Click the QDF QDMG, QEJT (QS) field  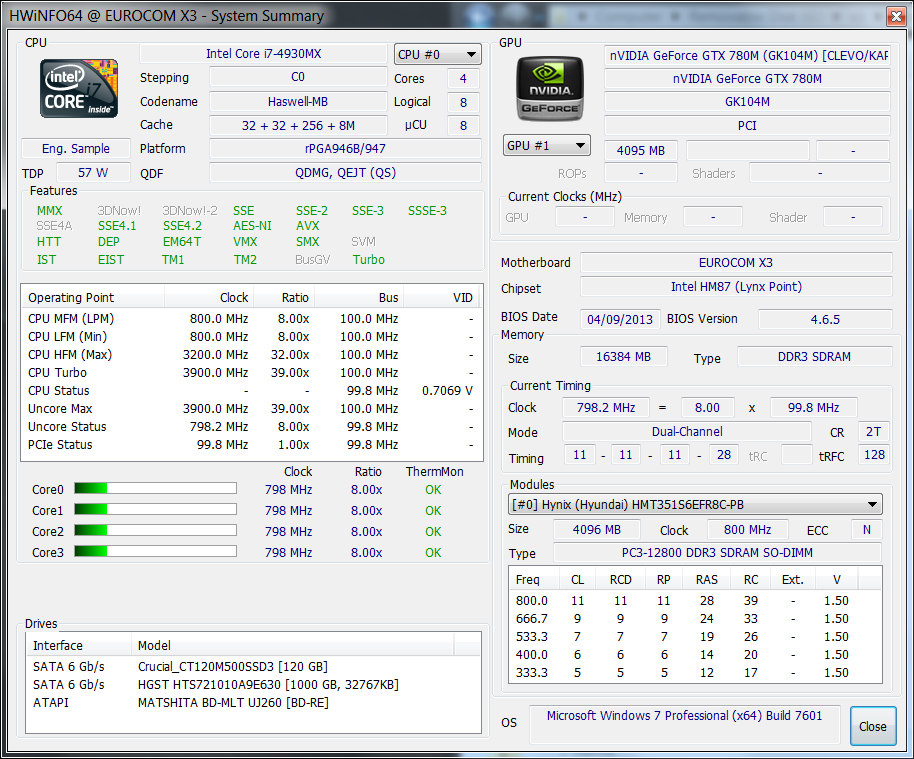(345, 173)
